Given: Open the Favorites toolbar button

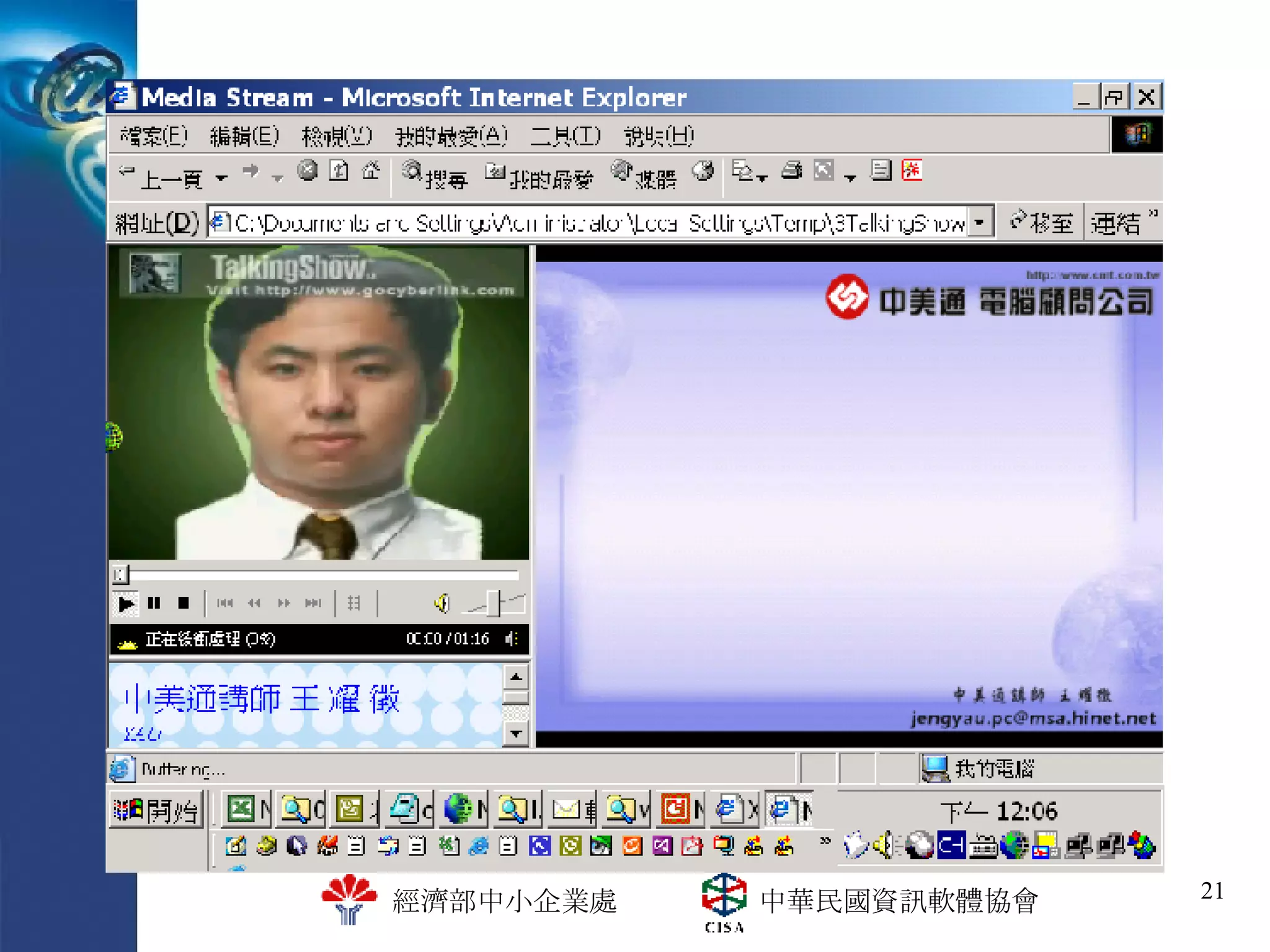Looking at the screenshot, I should (x=538, y=175).
